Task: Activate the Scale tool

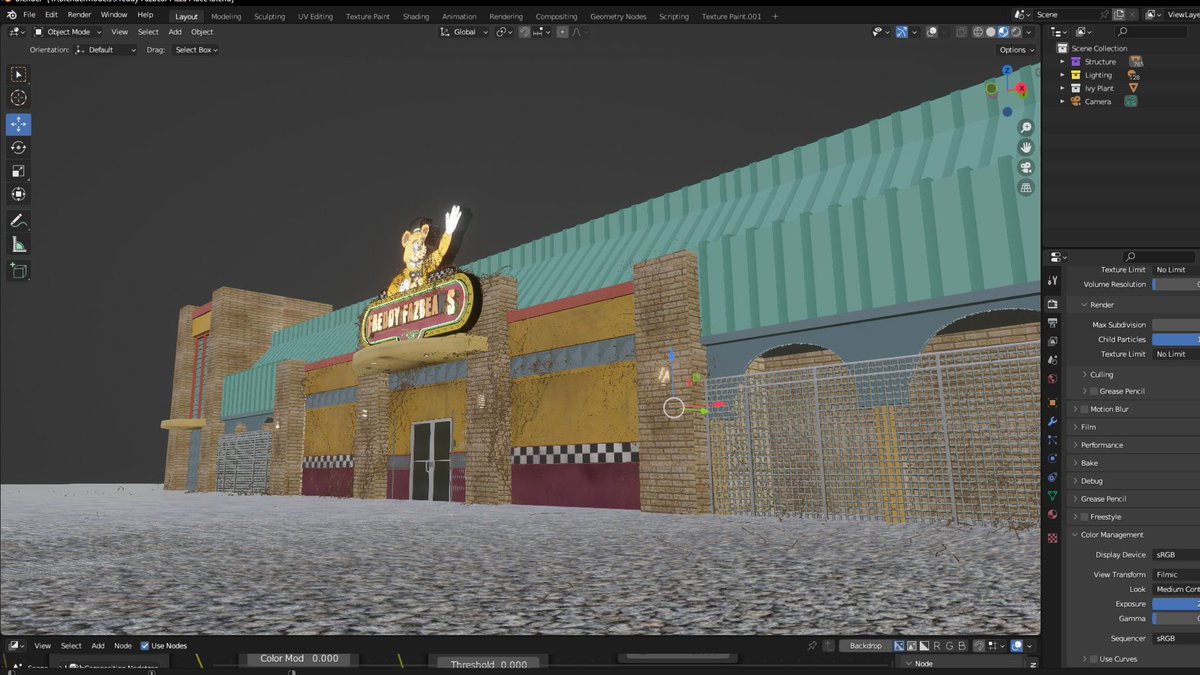Action: (x=18, y=171)
